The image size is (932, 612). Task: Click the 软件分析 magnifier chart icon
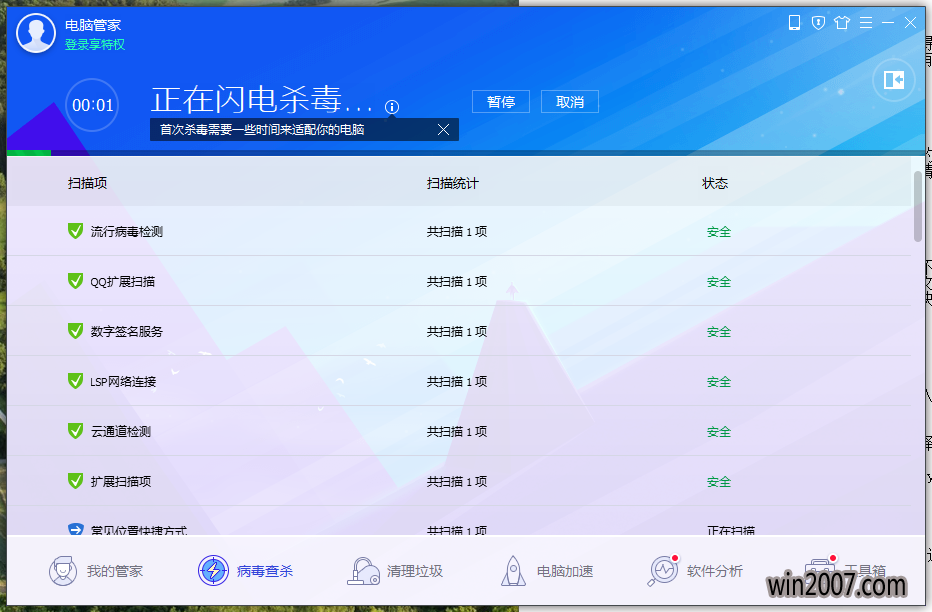click(x=663, y=571)
